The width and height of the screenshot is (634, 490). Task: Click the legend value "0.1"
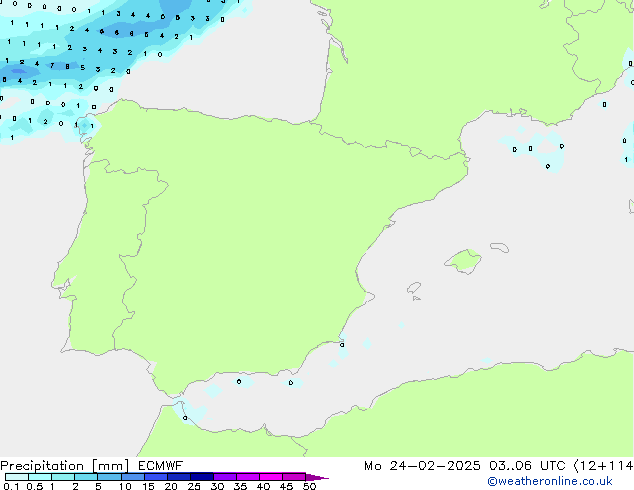11,486
